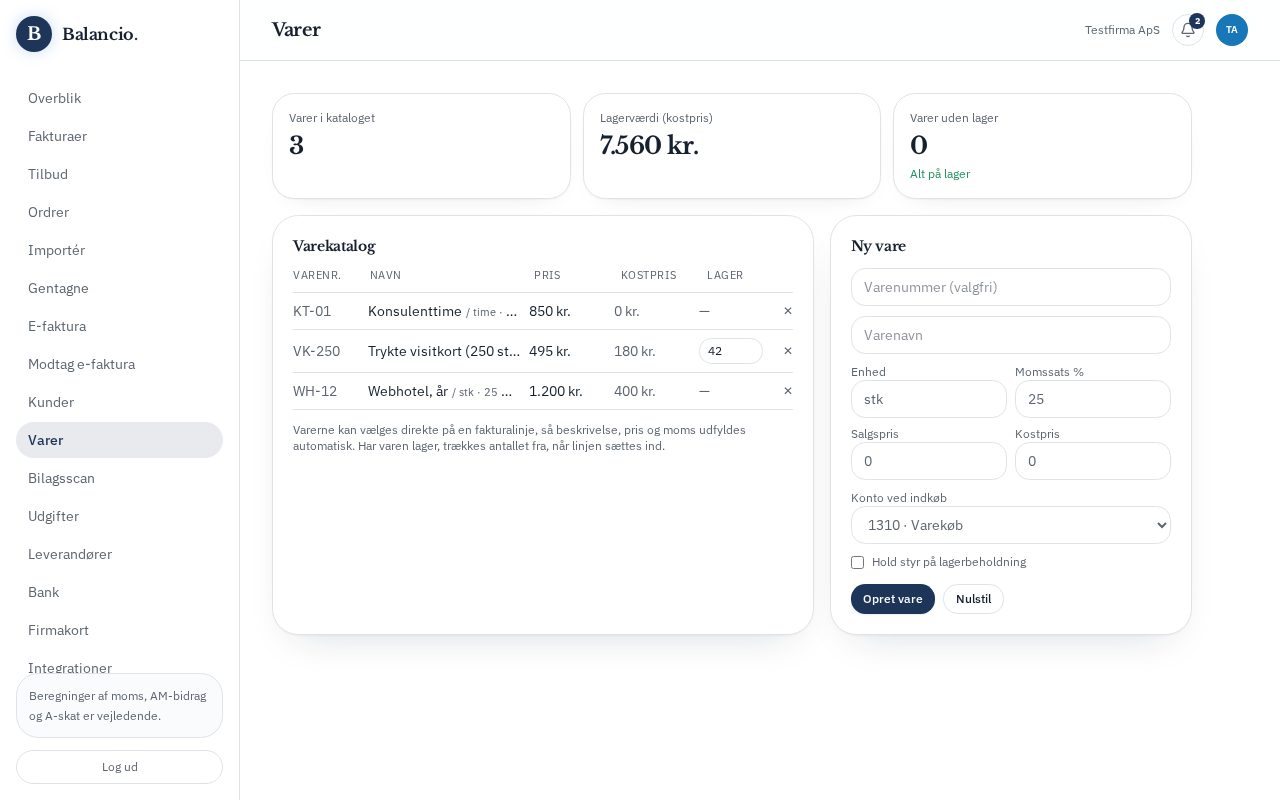The width and height of the screenshot is (1280, 800).
Task: Click the 1.200 kr. price cell
Action: coord(556,391)
